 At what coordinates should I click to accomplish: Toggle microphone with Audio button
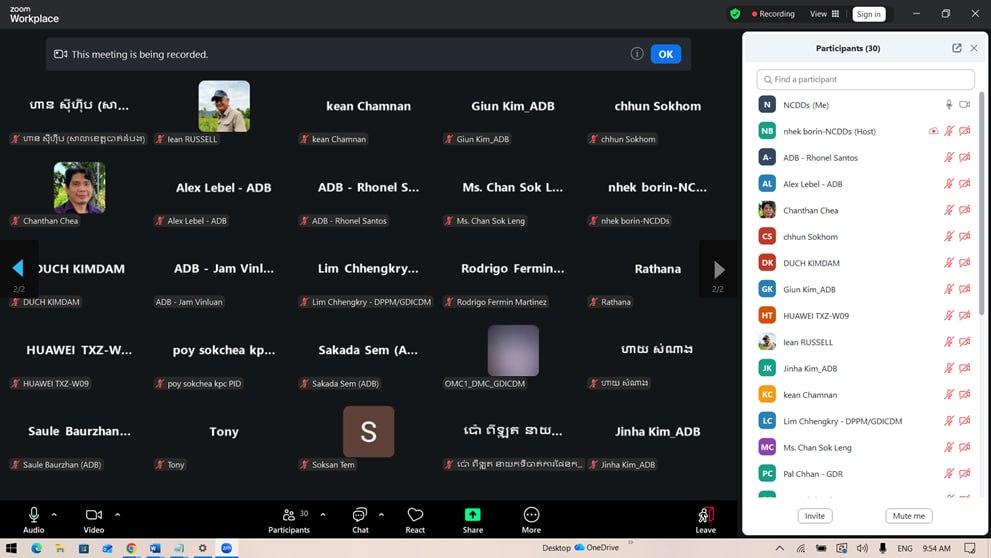[x=33, y=515]
